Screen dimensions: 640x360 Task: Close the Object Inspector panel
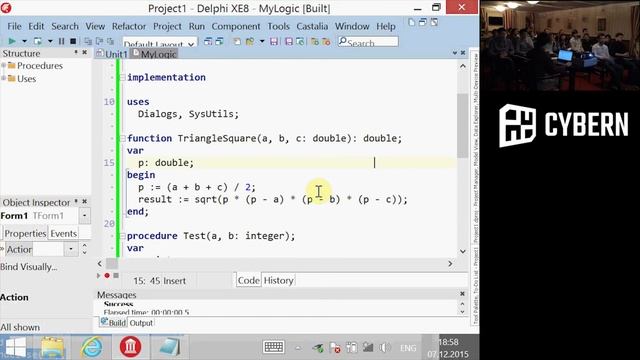coord(84,202)
